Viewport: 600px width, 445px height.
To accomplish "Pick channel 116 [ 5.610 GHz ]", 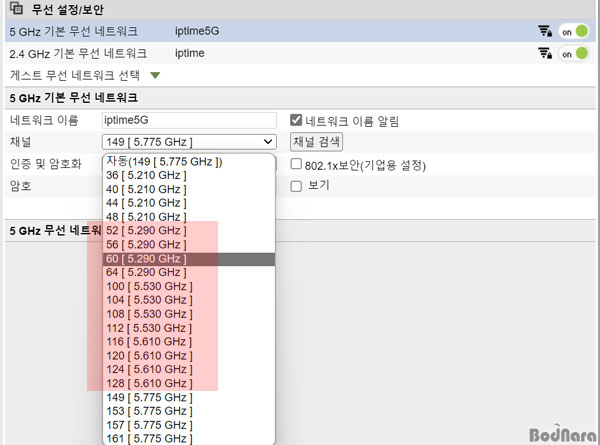I will (x=189, y=342).
